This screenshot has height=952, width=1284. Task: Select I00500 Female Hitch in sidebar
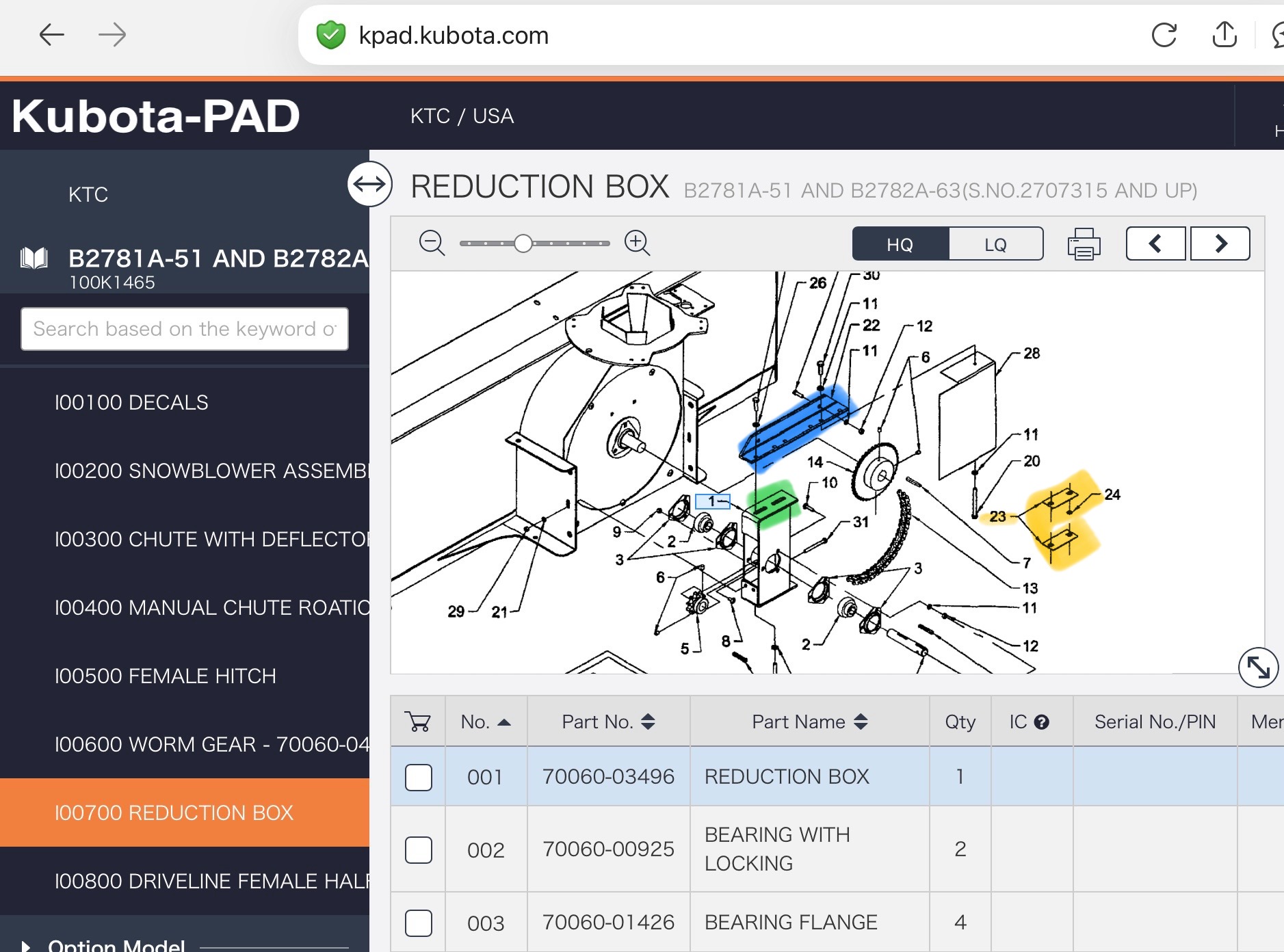(166, 676)
